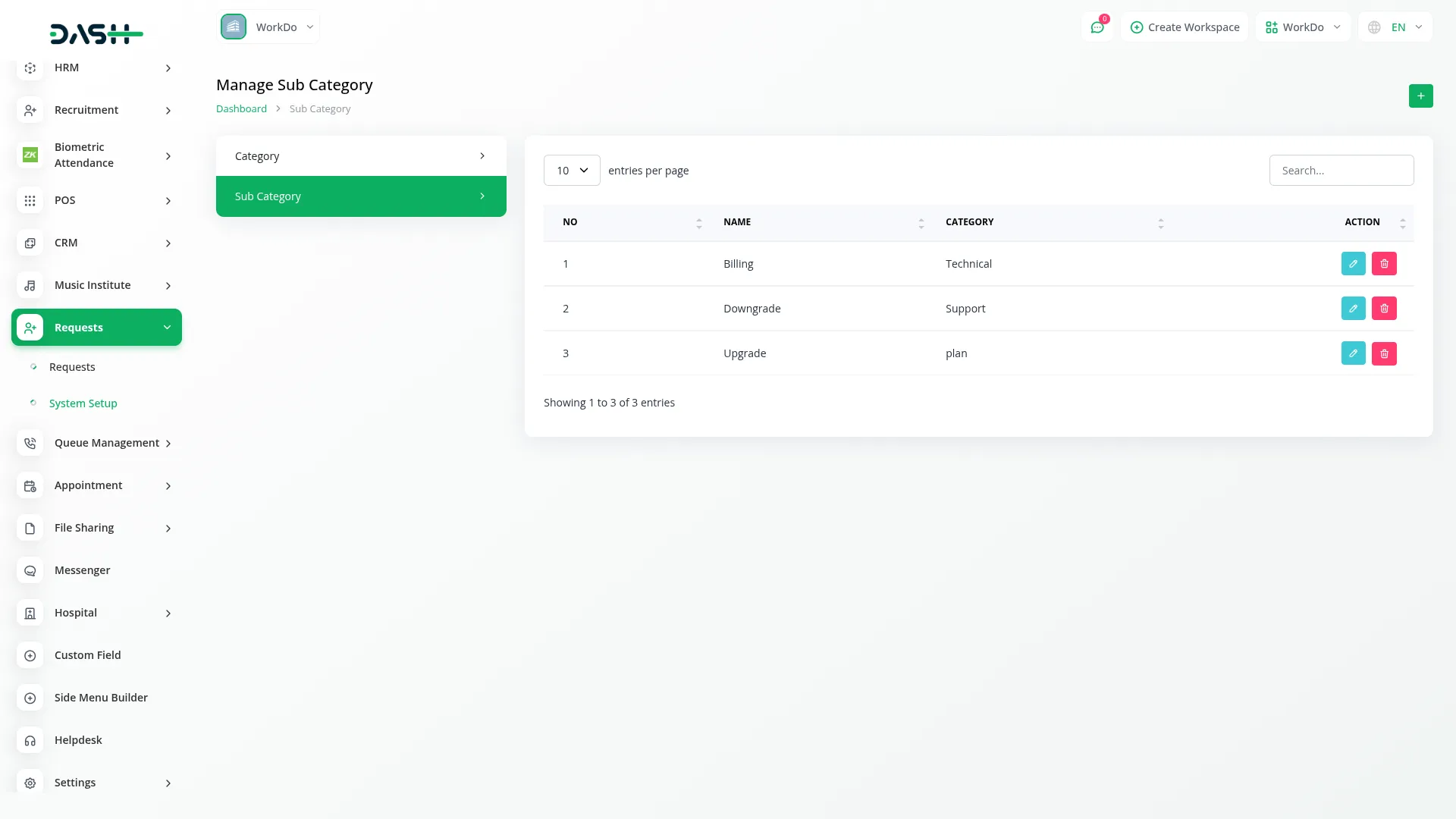Open System Setup submenu item

coord(83,403)
